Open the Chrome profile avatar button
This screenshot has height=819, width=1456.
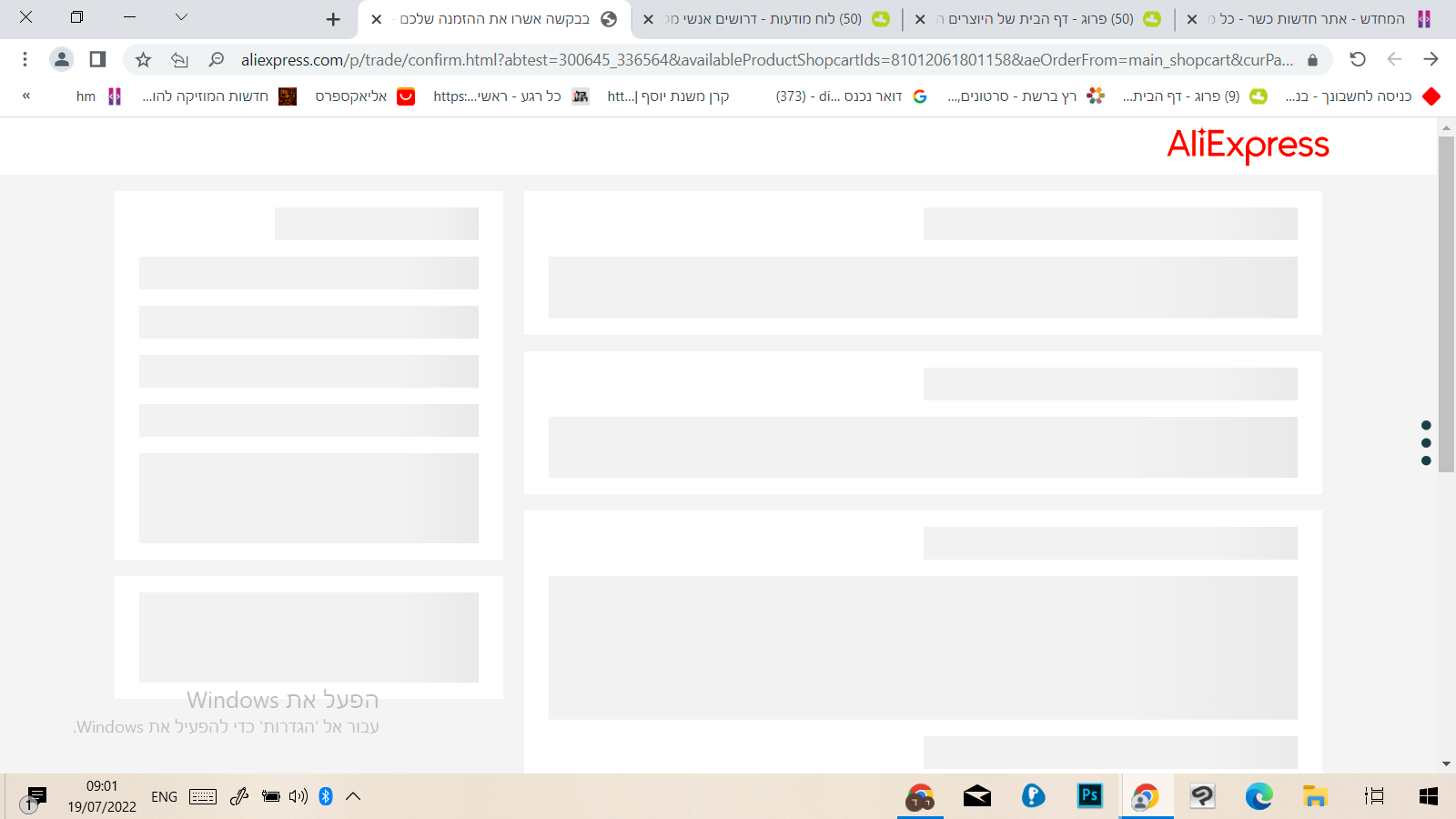pos(62,59)
